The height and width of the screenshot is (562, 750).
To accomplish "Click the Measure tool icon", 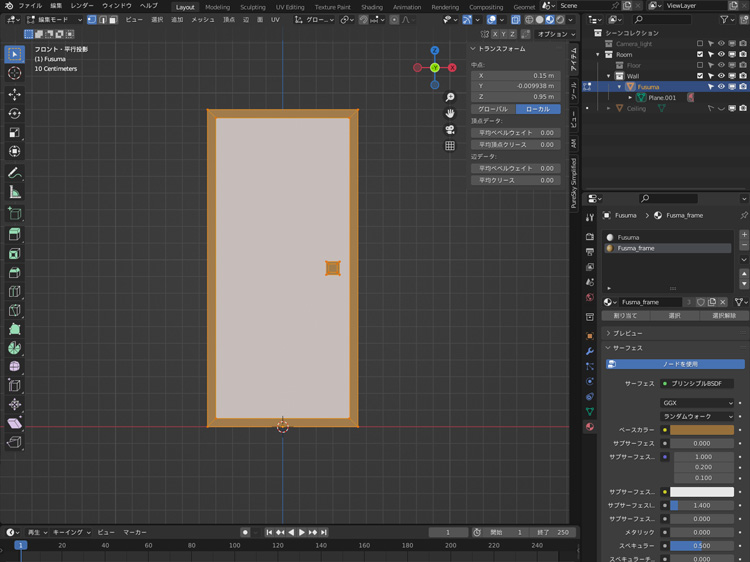I will (x=14, y=192).
